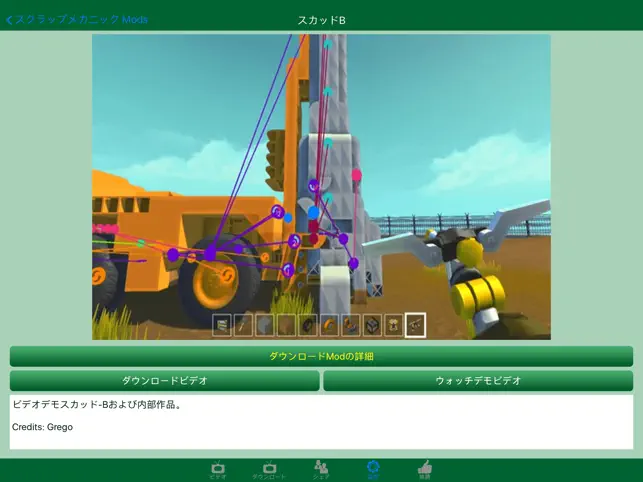Open the シェア tab with people icon

tap(321, 470)
